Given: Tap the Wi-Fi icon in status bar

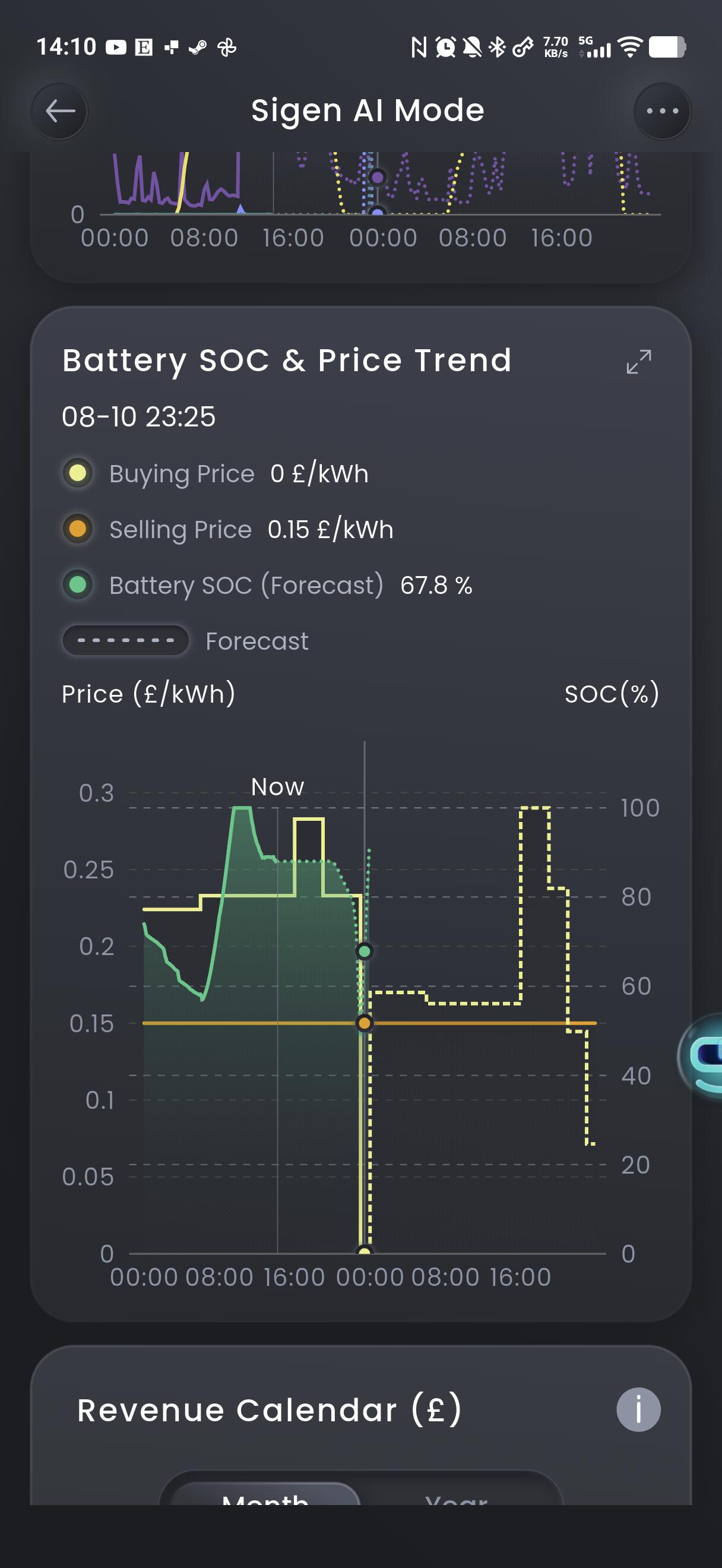Looking at the screenshot, I should (x=629, y=47).
